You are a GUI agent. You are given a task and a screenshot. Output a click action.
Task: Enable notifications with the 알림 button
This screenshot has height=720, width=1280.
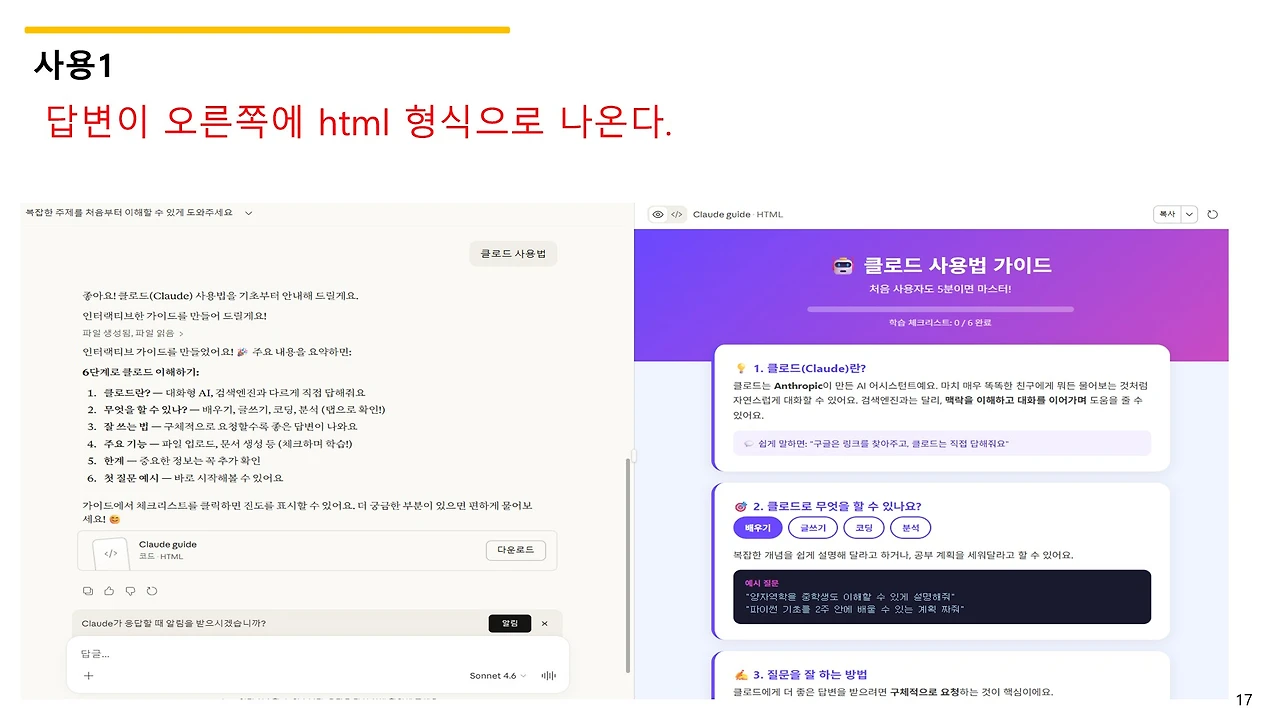510,623
